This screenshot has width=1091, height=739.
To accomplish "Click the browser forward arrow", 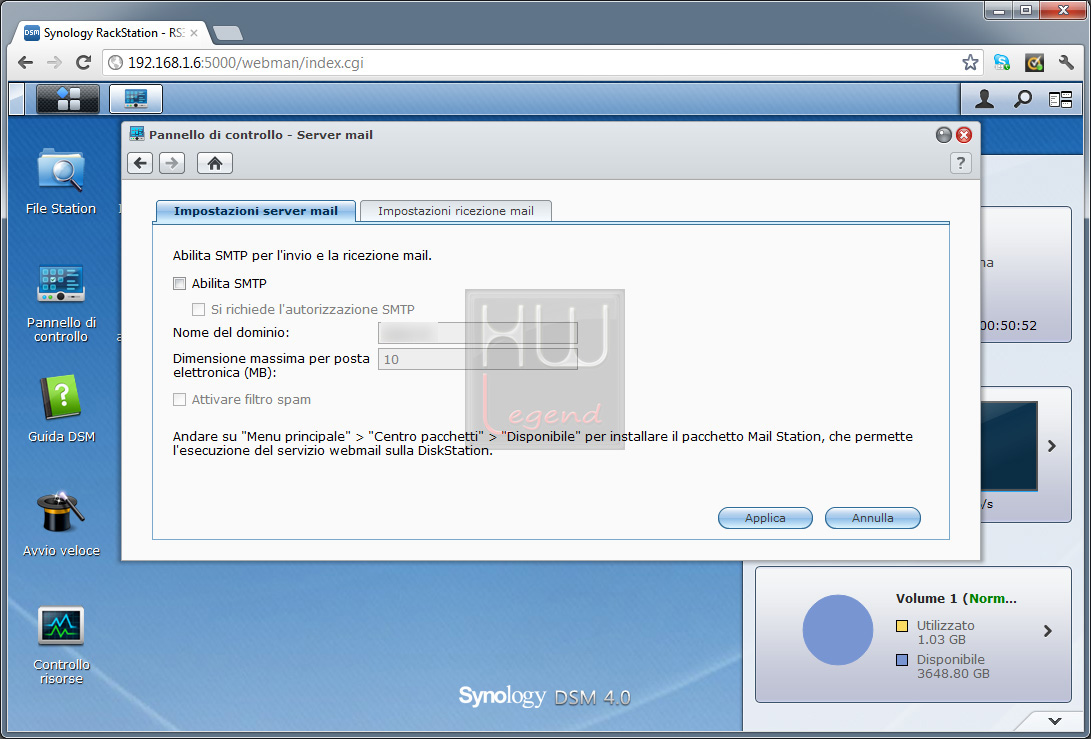I will pos(54,63).
